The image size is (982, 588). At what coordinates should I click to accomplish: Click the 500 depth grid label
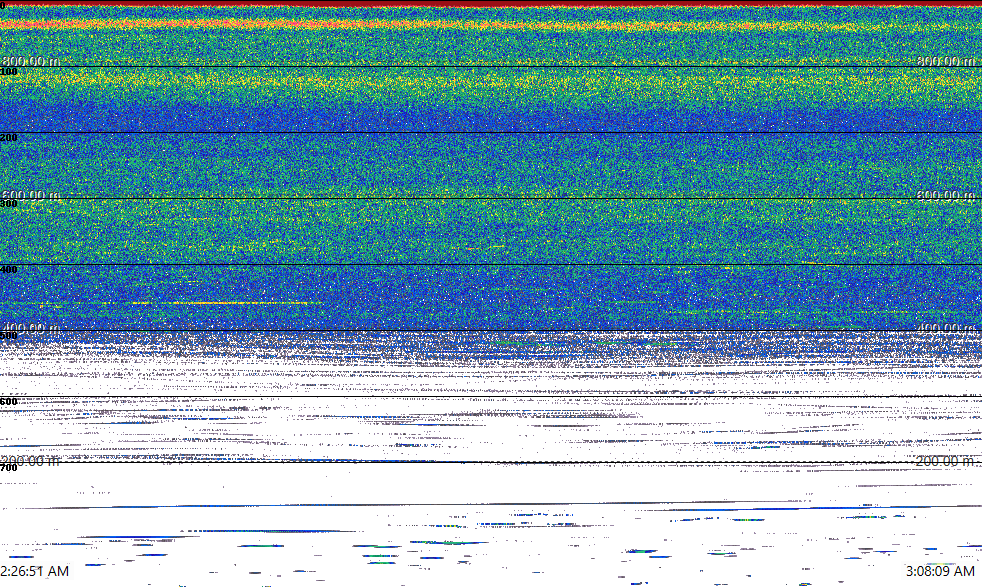[9, 336]
